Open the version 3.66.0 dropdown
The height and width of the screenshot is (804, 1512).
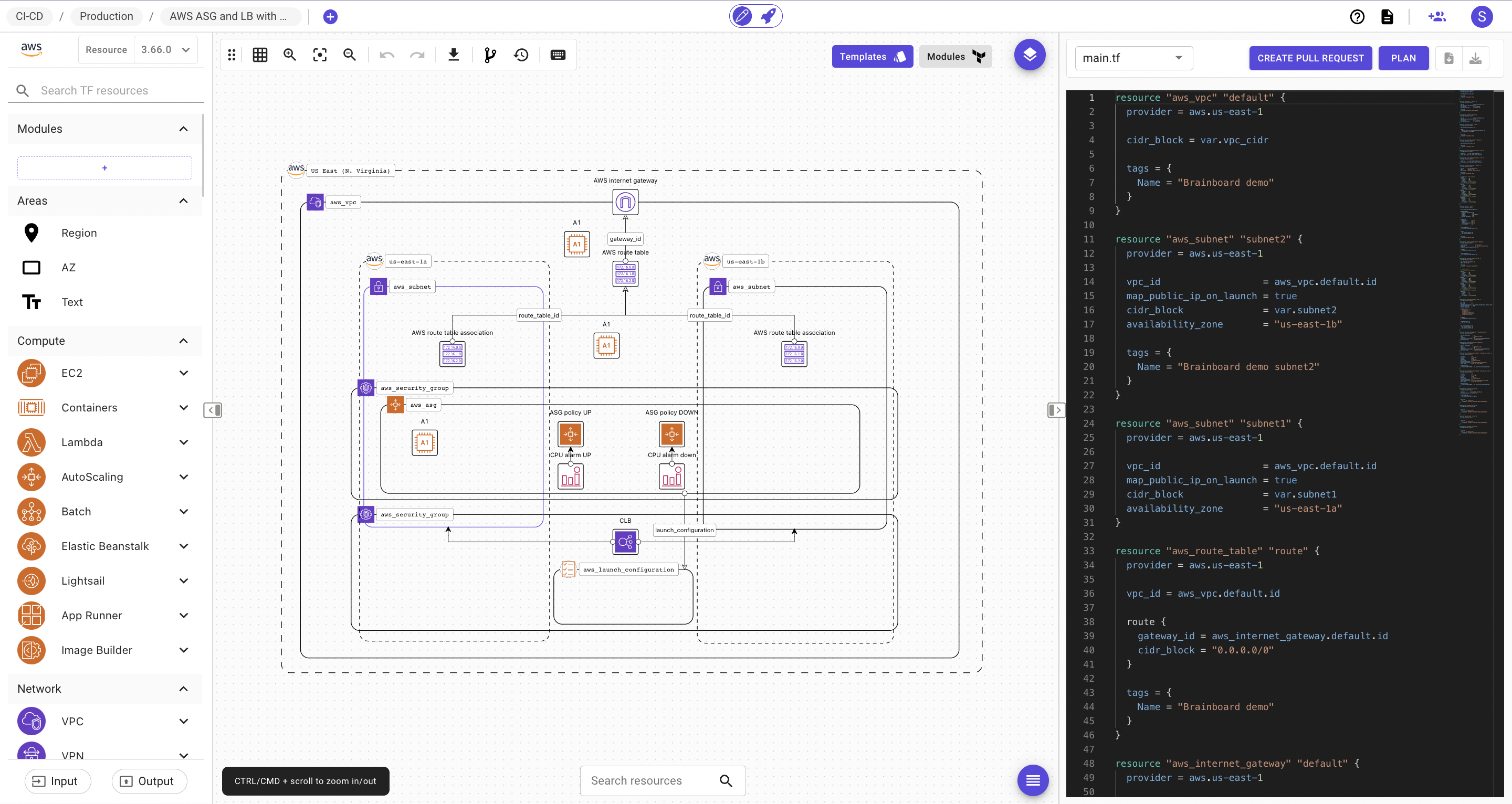point(165,50)
